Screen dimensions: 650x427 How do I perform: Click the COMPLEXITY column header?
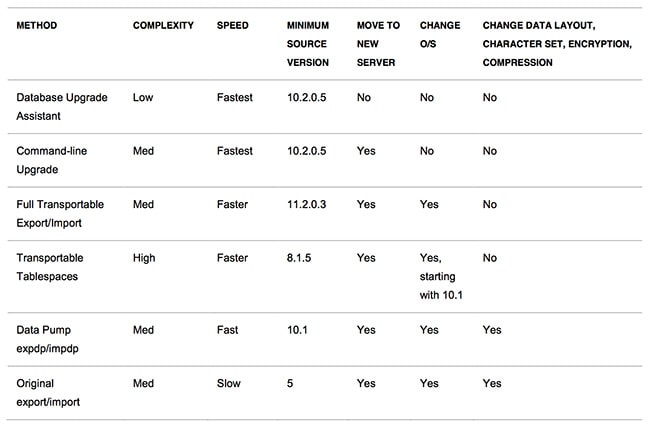[163, 23]
